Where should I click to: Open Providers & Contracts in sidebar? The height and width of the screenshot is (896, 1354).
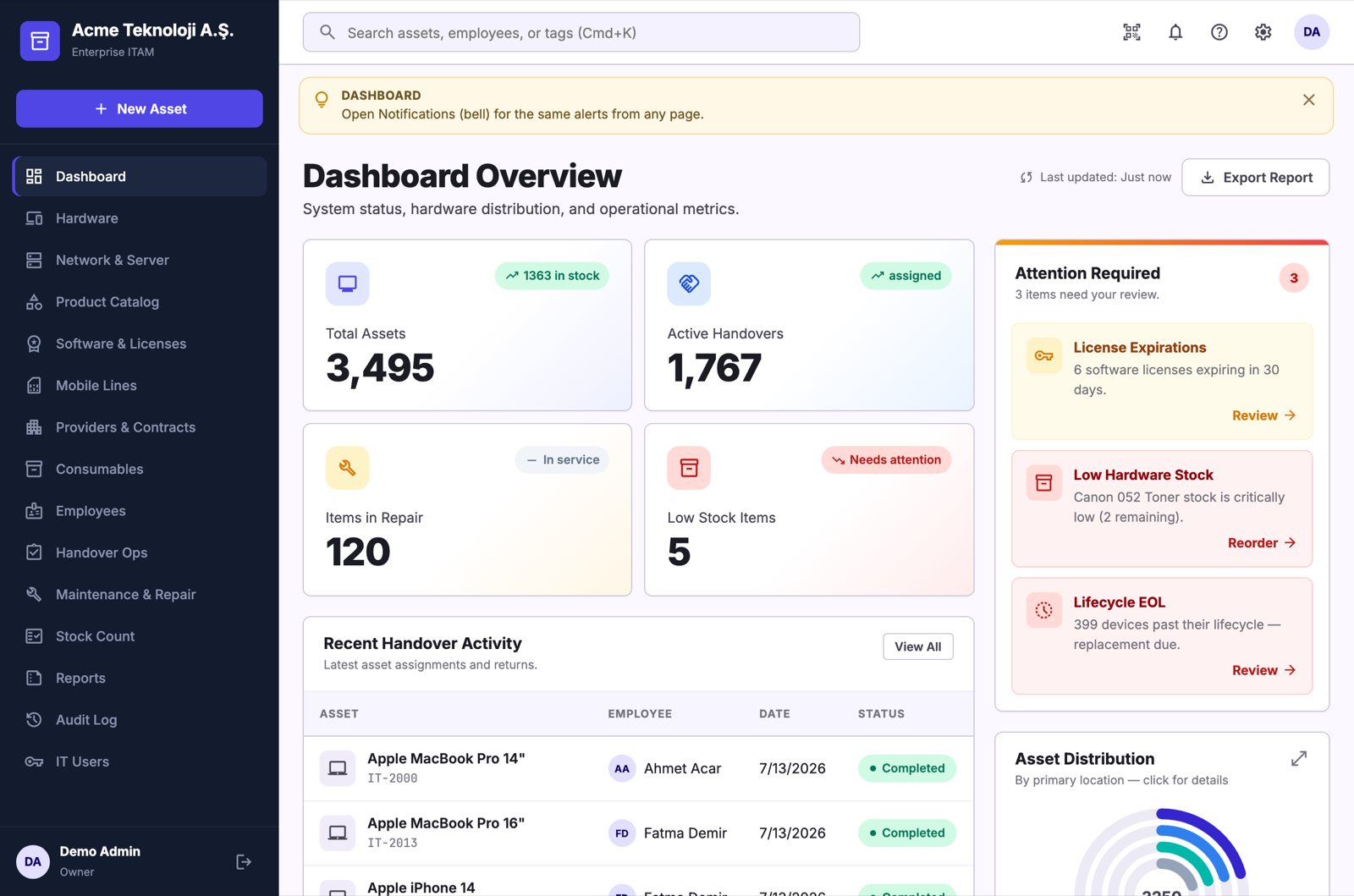(x=140, y=427)
